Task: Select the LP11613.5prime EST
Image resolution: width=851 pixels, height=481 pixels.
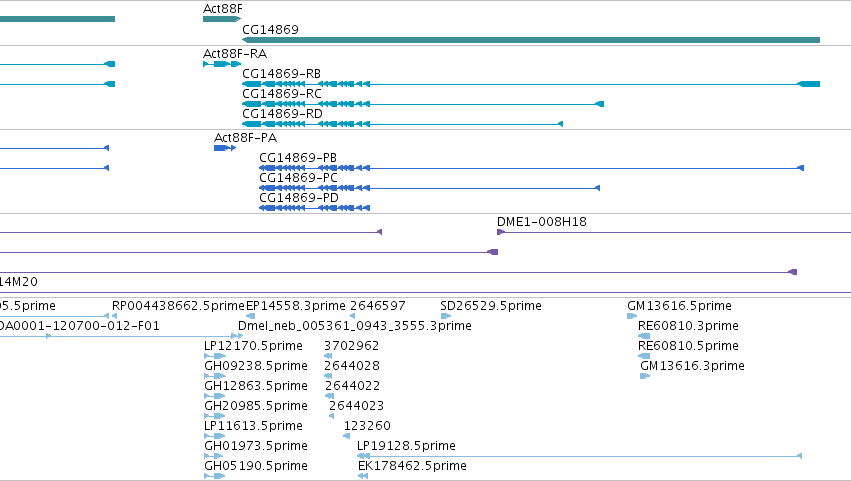Action: click(214, 436)
